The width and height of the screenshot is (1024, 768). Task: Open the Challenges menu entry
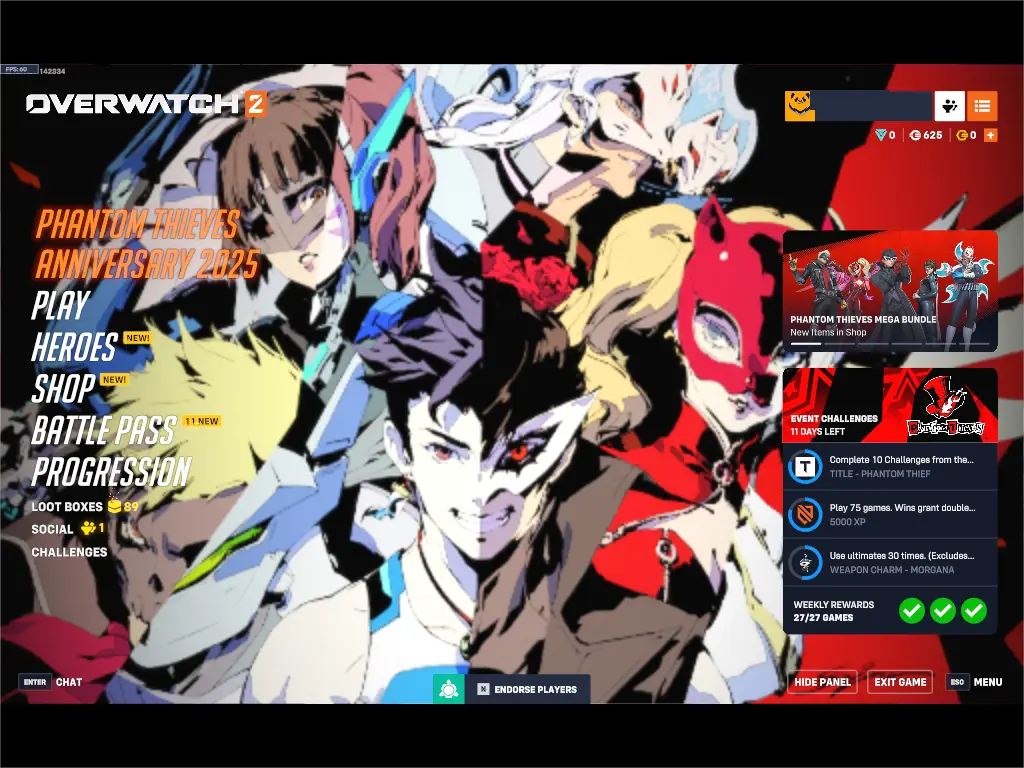[x=69, y=552]
